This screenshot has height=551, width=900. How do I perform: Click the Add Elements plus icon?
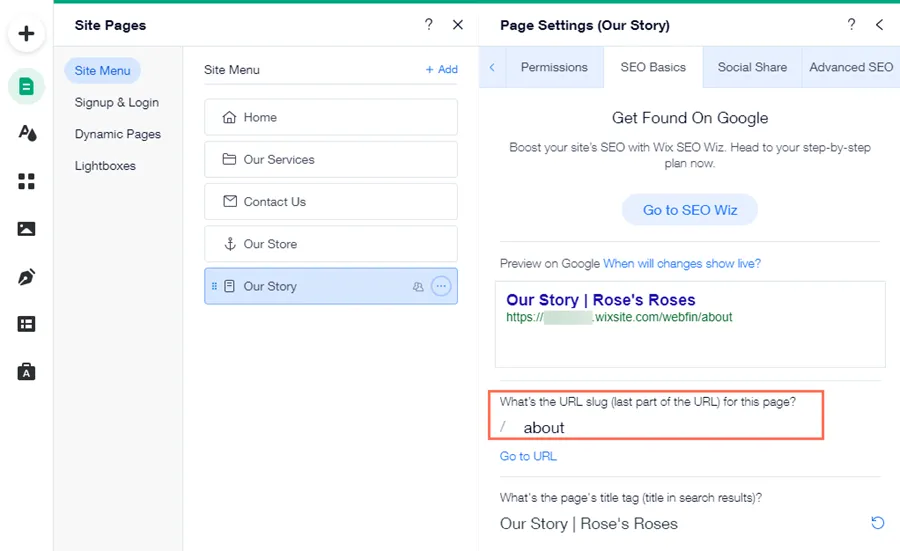pos(26,34)
